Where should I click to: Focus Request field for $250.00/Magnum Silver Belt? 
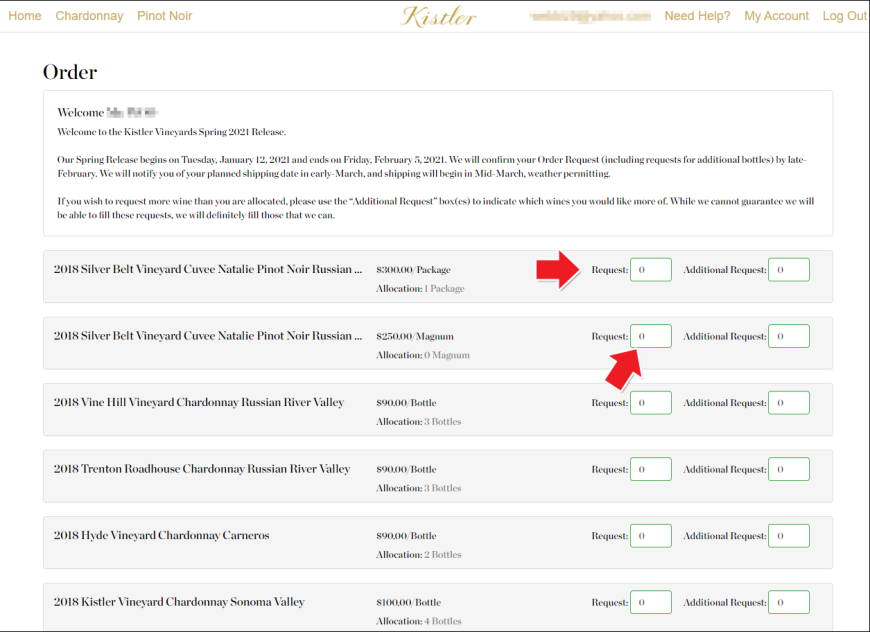pyautogui.click(x=651, y=336)
